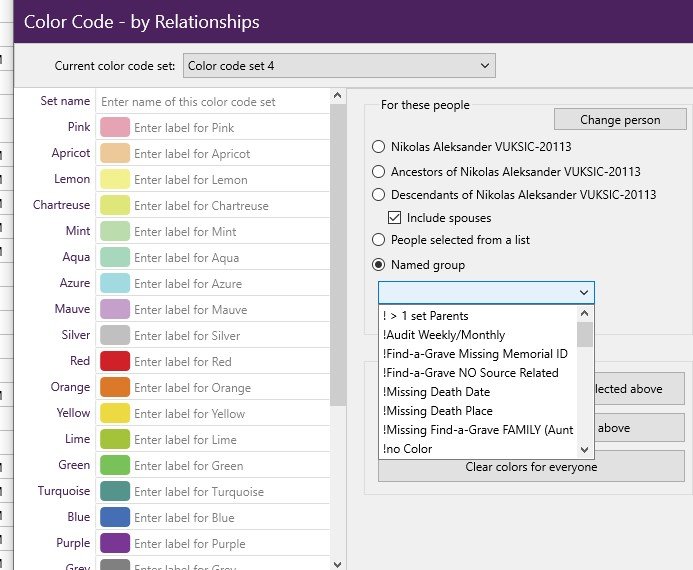Screen dimensions: 693x570
Task: Focus the Enter label for Aqua field
Action: click(x=231, y=258)
